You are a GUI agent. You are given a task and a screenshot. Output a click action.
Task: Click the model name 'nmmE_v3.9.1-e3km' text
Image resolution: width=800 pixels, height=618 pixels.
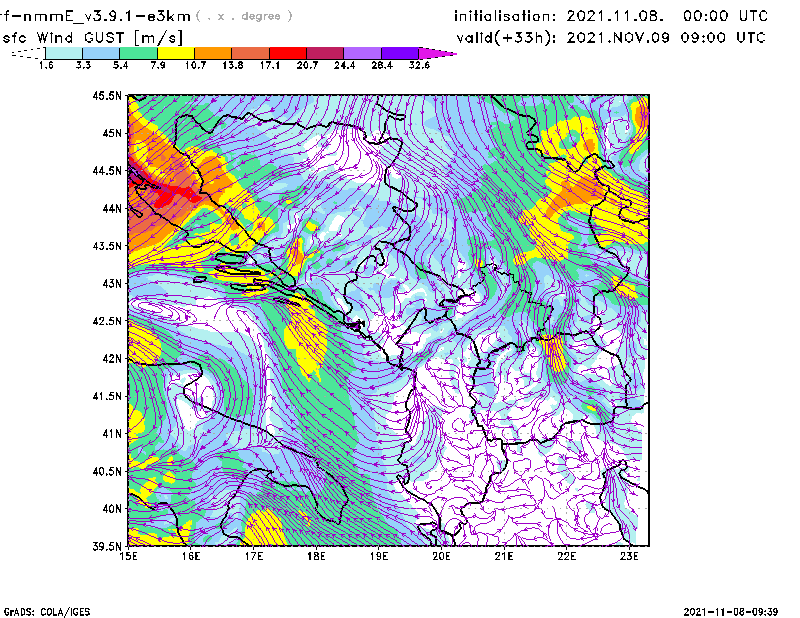[x=107, y=16]
